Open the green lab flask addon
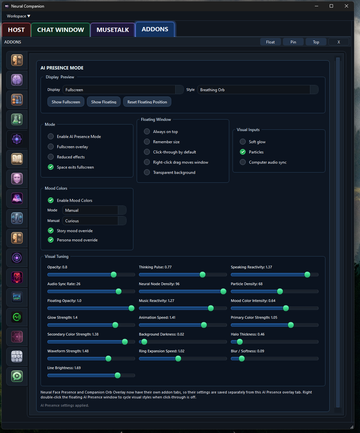The image size is (360, 433). pyautogui.click(x=17, y=119)
